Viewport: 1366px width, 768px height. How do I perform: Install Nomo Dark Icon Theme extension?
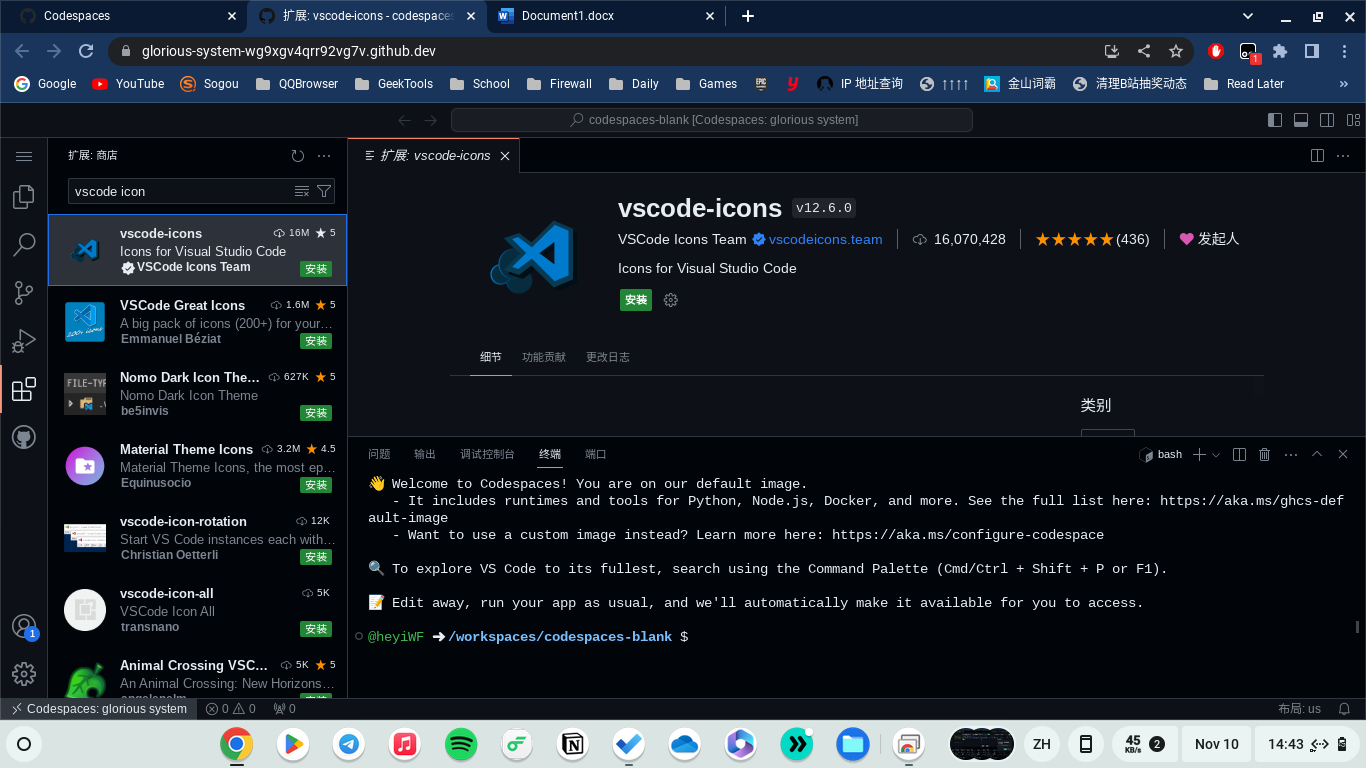(x=316, y=413)
